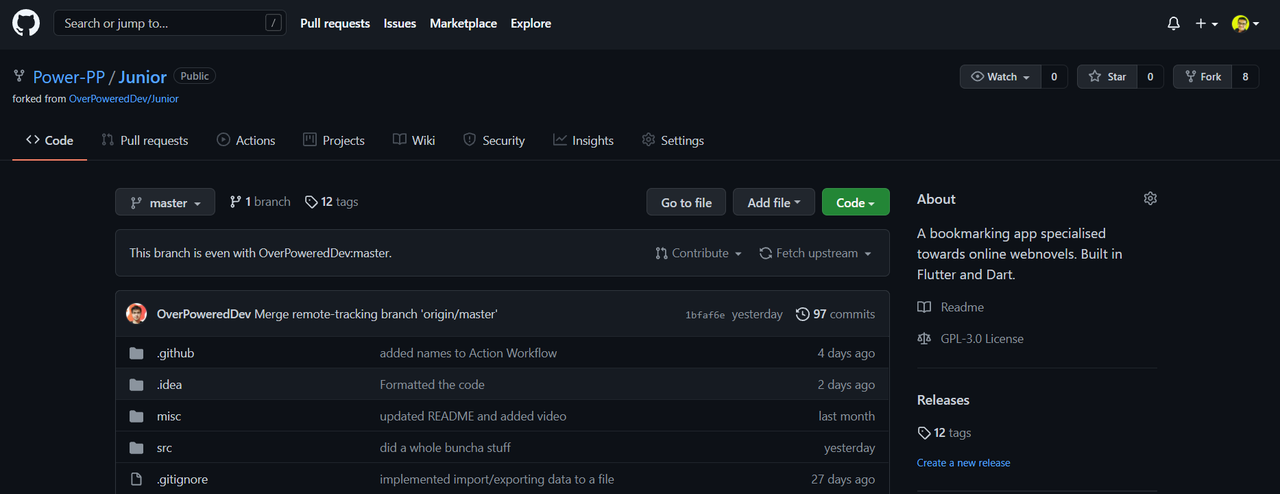Click Create a new release
The width and height of the screenshot is (1280, 494).
pyautogui.click(x=964, y=463)
